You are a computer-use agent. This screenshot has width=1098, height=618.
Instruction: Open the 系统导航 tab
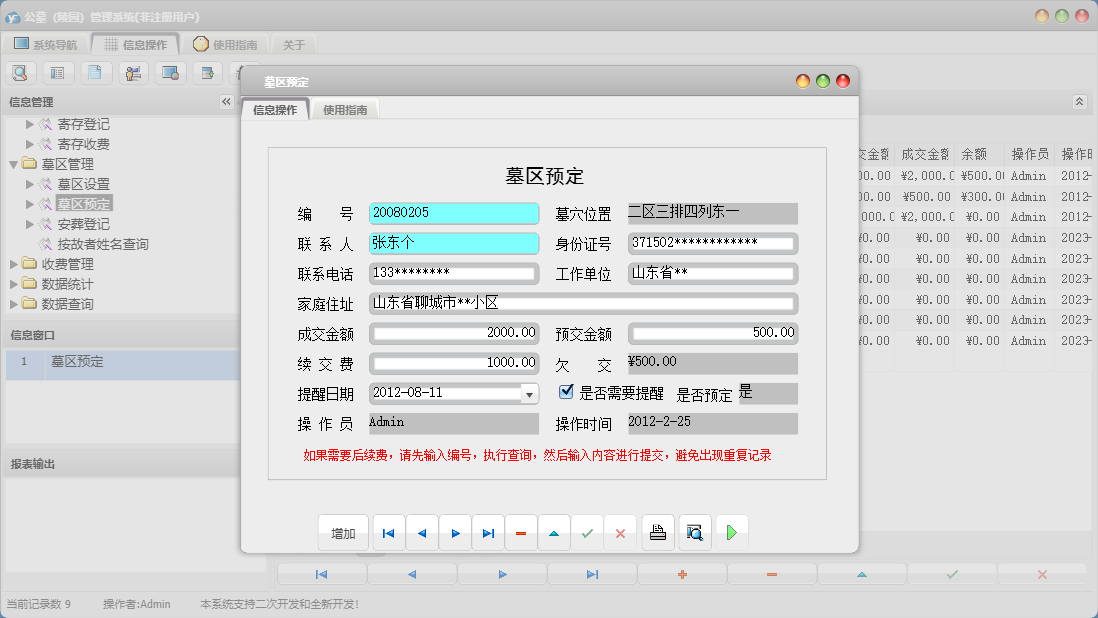click(44, 43)
